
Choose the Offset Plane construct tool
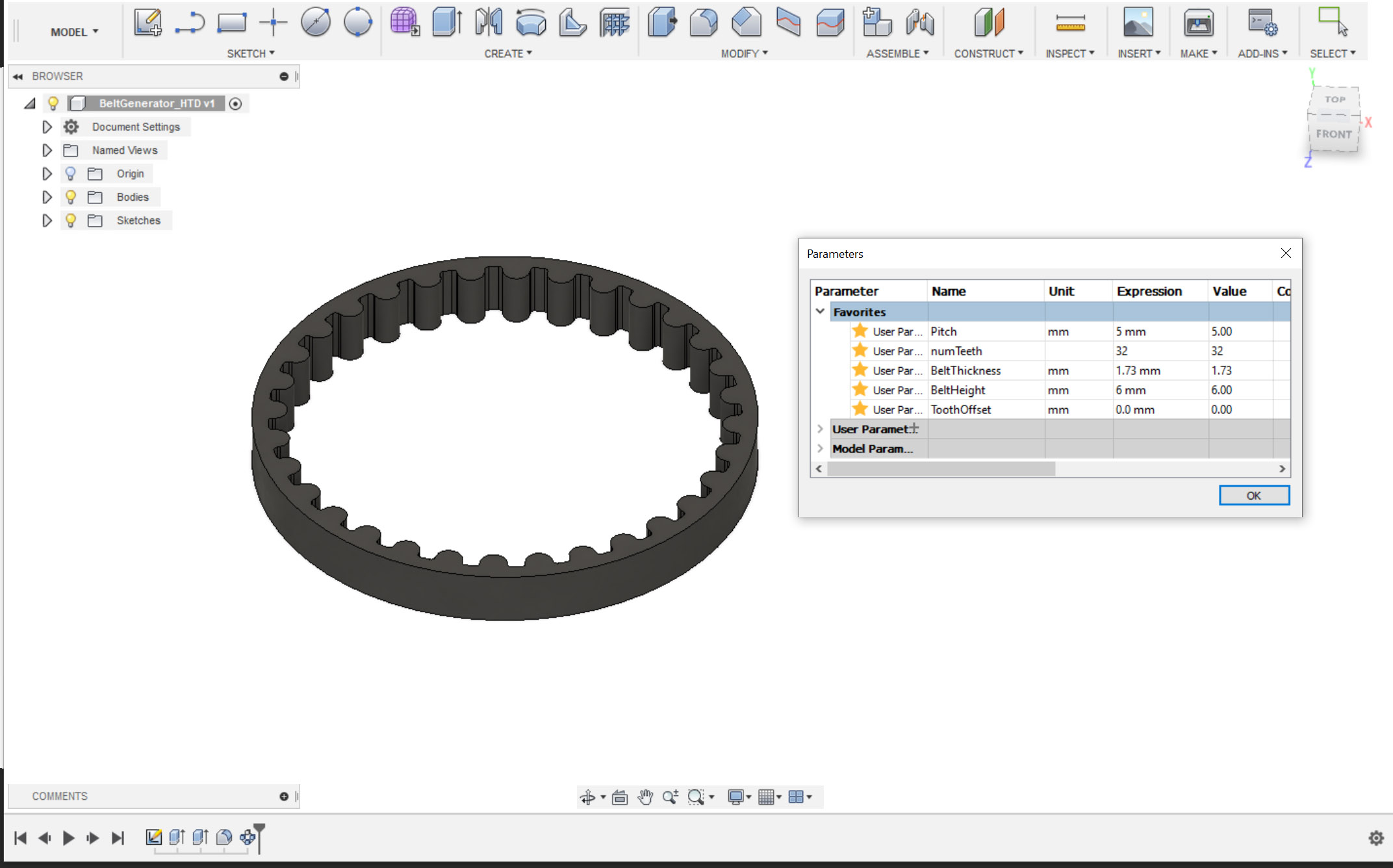point(989,23)
